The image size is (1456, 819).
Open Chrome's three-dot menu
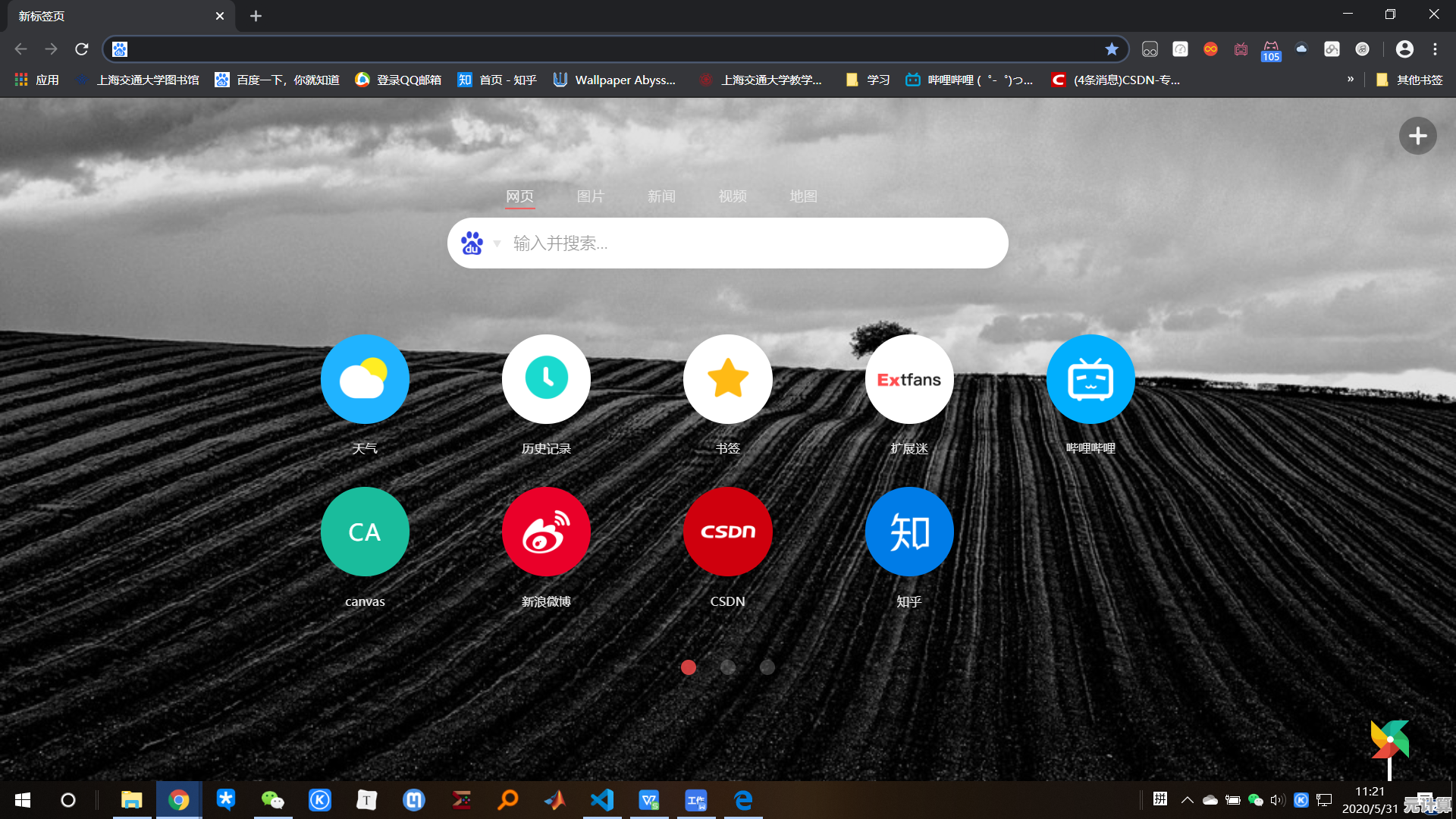click(x=1436, y=49)
